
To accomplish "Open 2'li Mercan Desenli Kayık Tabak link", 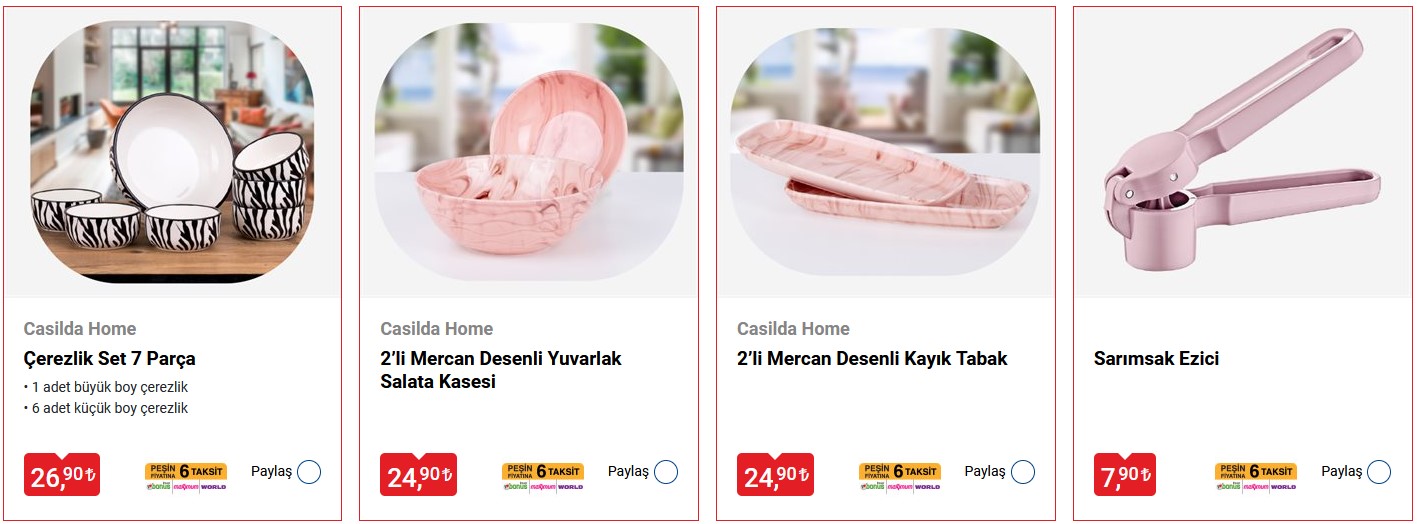I will 872,359.
